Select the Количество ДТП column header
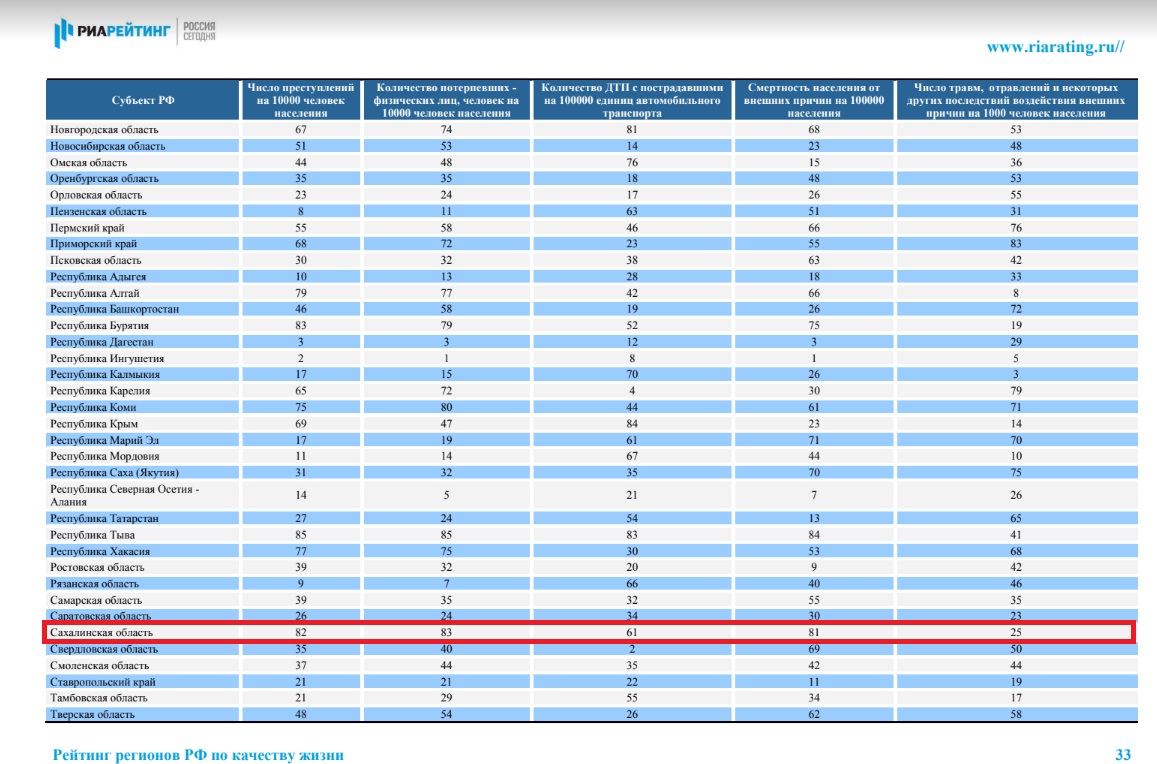The height and width of the screenshot is (764, 1157). coord(632,101)
